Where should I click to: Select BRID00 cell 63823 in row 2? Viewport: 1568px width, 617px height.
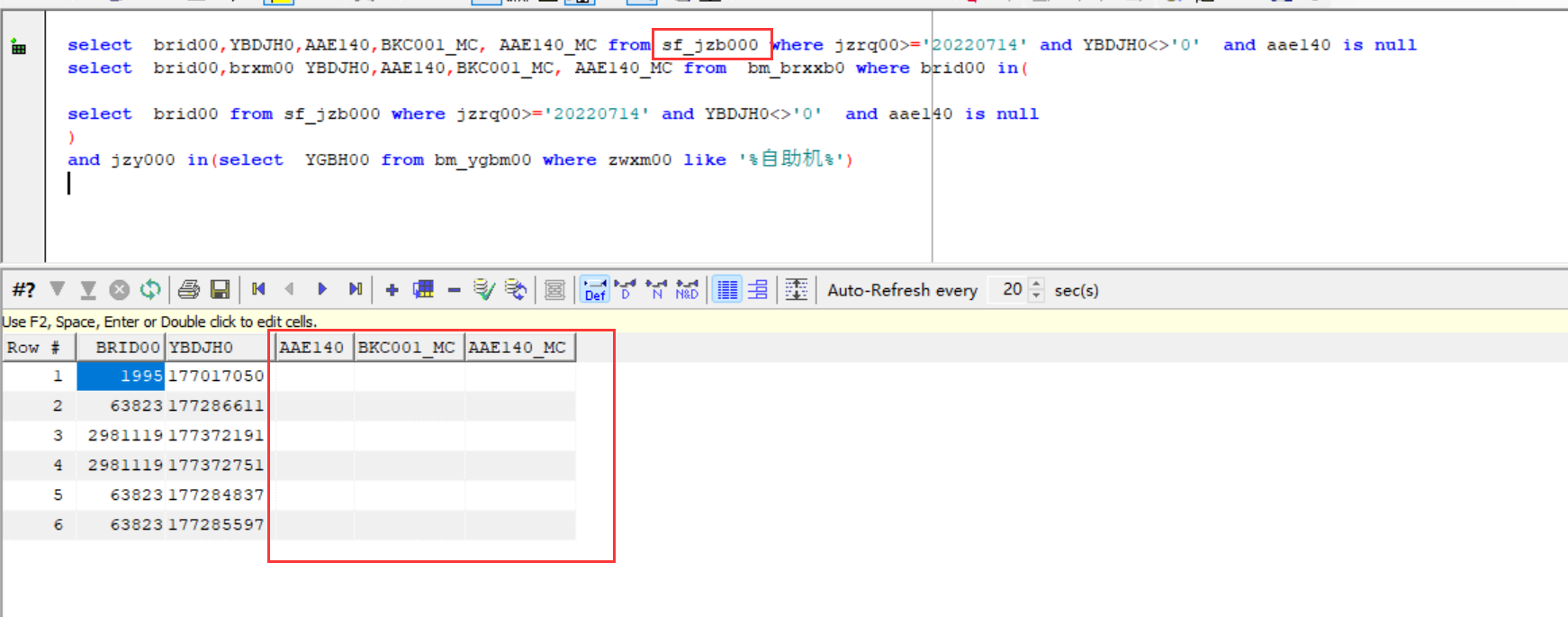point(121,405)
